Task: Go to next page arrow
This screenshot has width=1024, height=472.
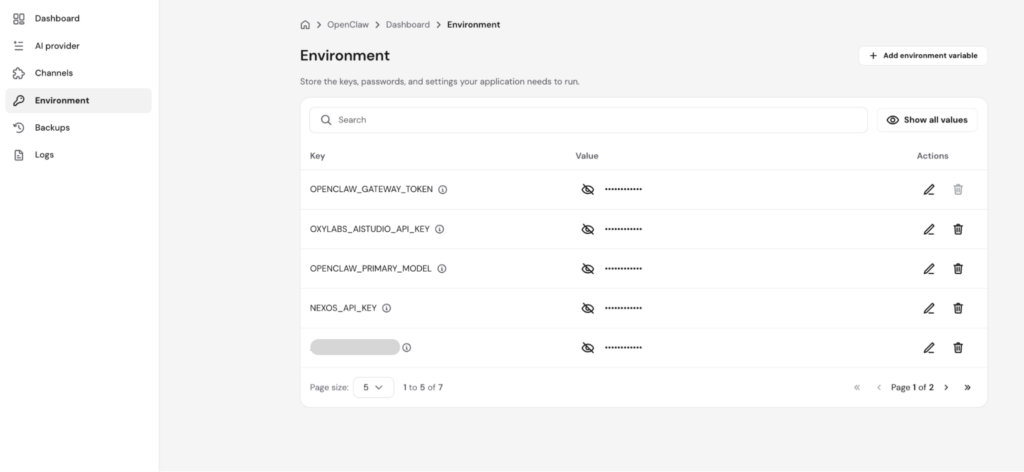Action: point(946,388)
